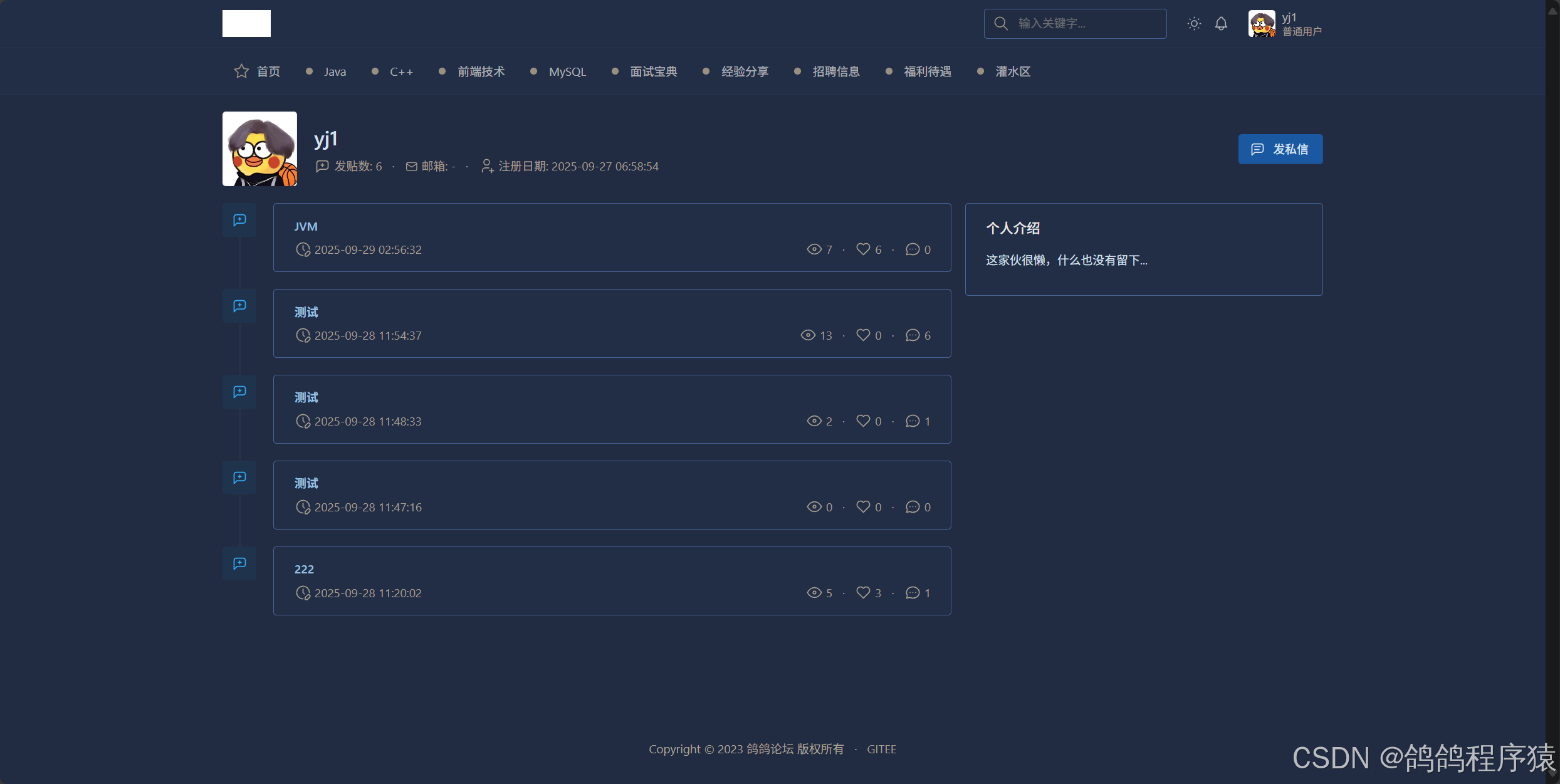Click the timeline post icon beside 222
The image size is (1560, 784).
239,563
